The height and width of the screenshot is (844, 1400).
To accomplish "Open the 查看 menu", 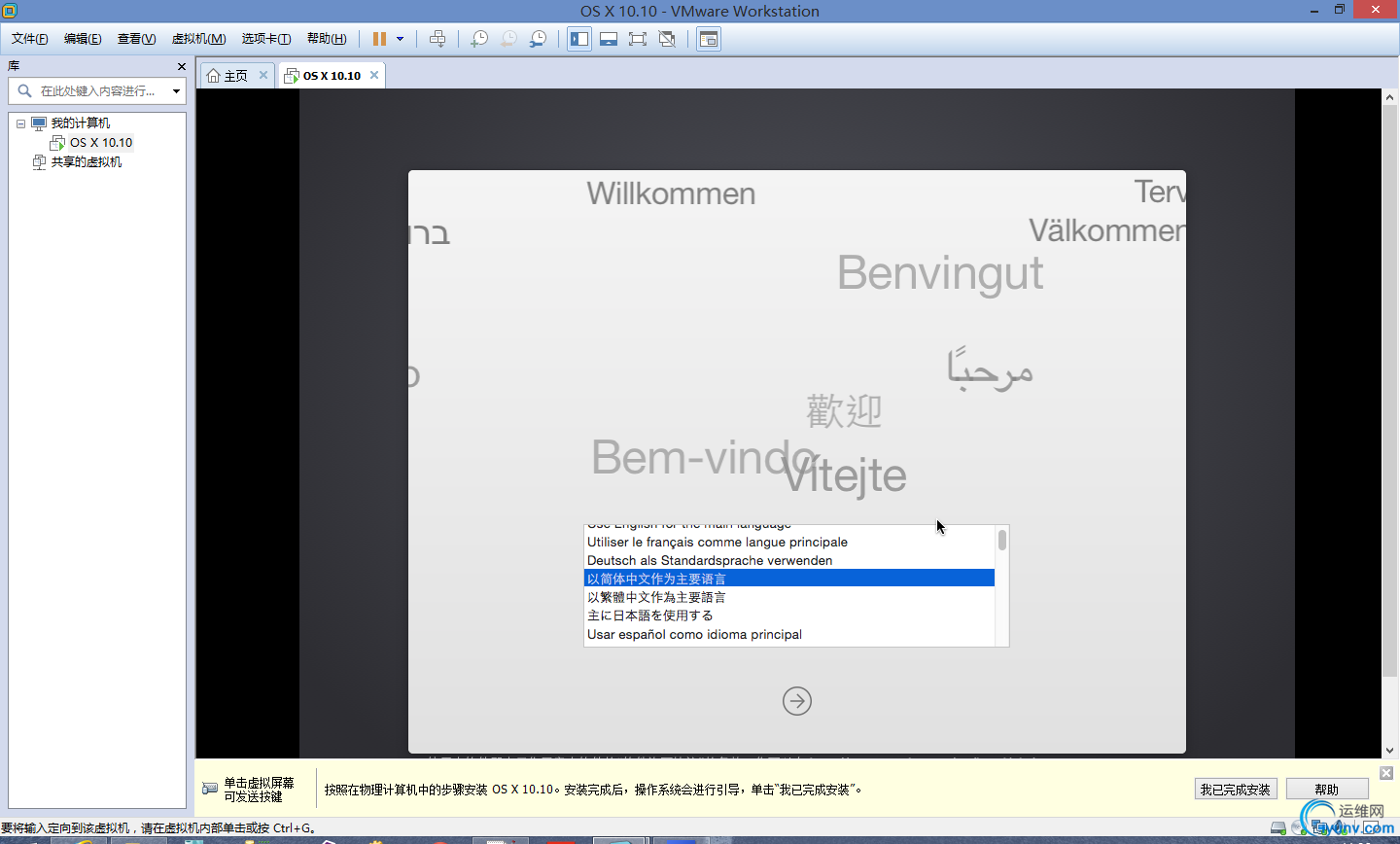I will pos(136,39).
